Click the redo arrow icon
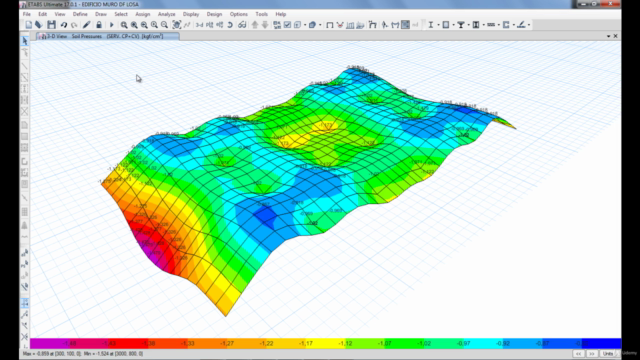This screenshot has width=640, height=360. coord(74,25)
